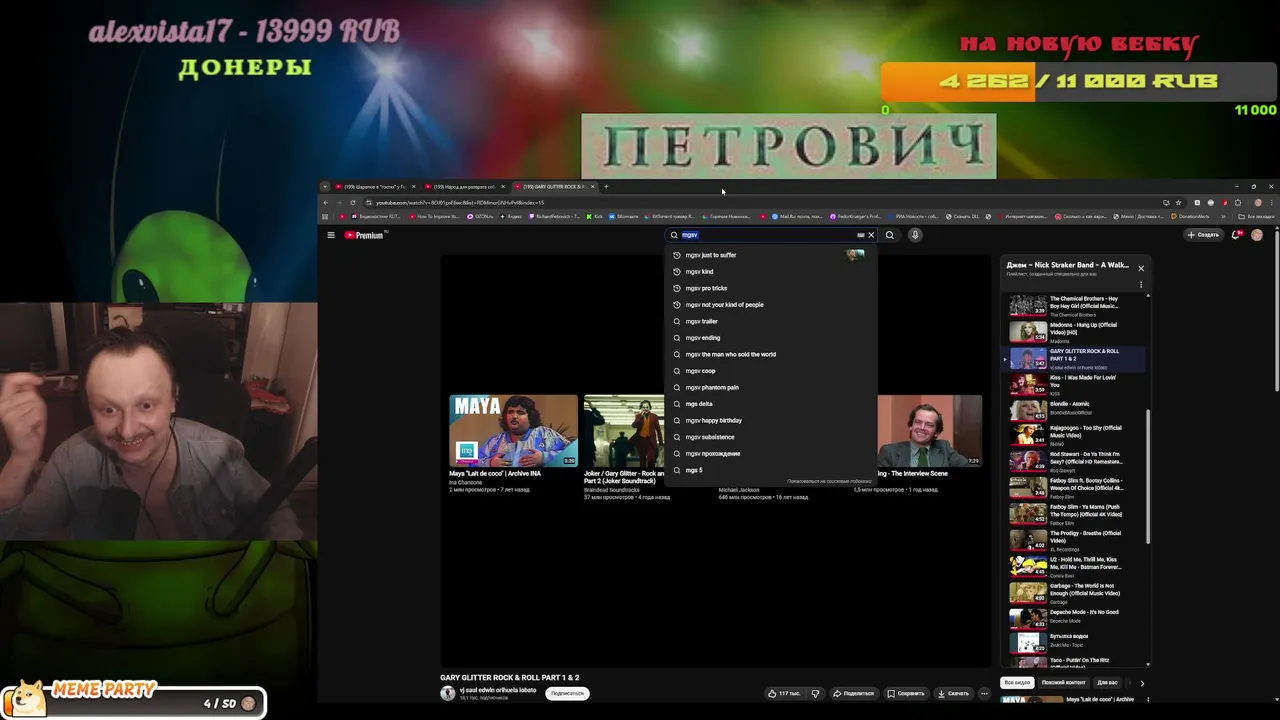Select suggestion 'mgsv the man who sold the world'

(x=770, y=354)
